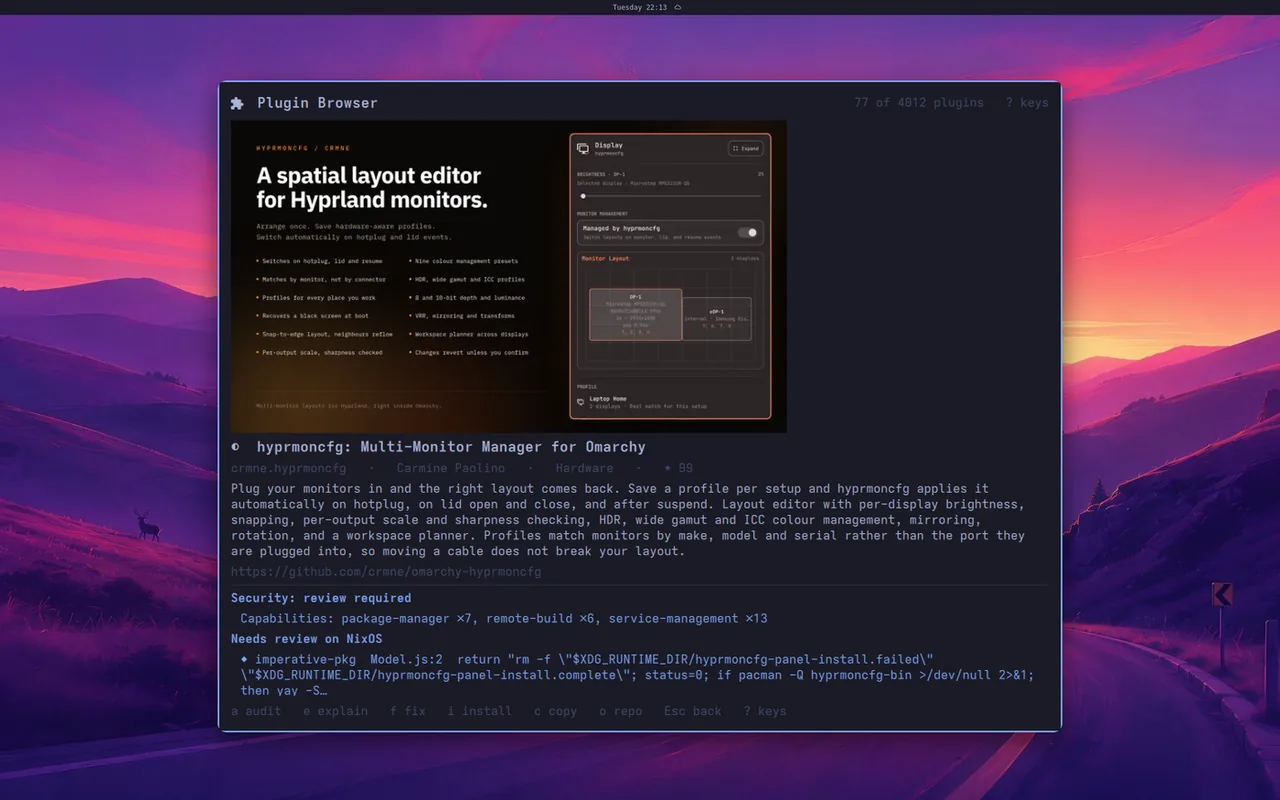Click 'service-management ×13' capability
Viewport: 1280px width, 800px height.
tap(688, 619)
